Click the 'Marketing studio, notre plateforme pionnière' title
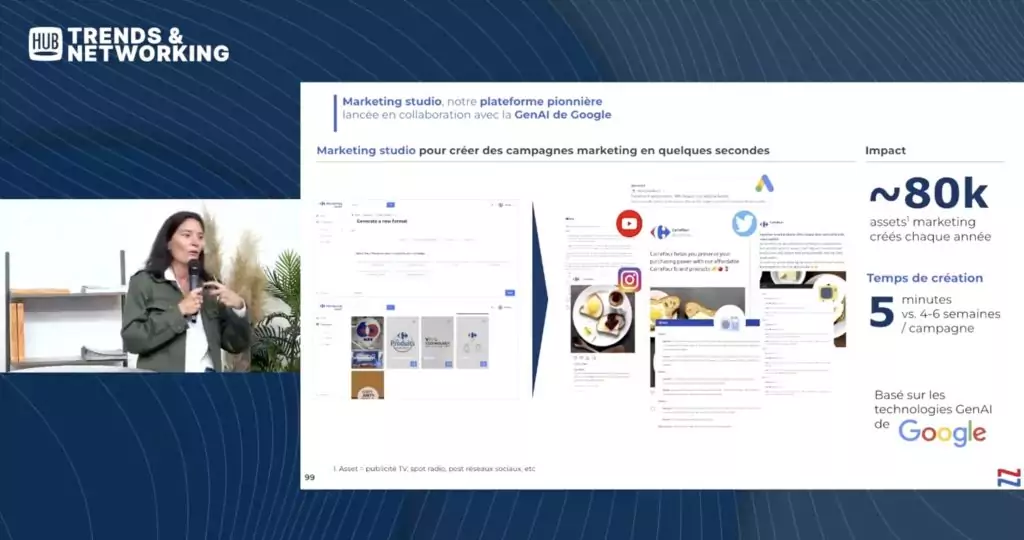 (x=472, y=101)
